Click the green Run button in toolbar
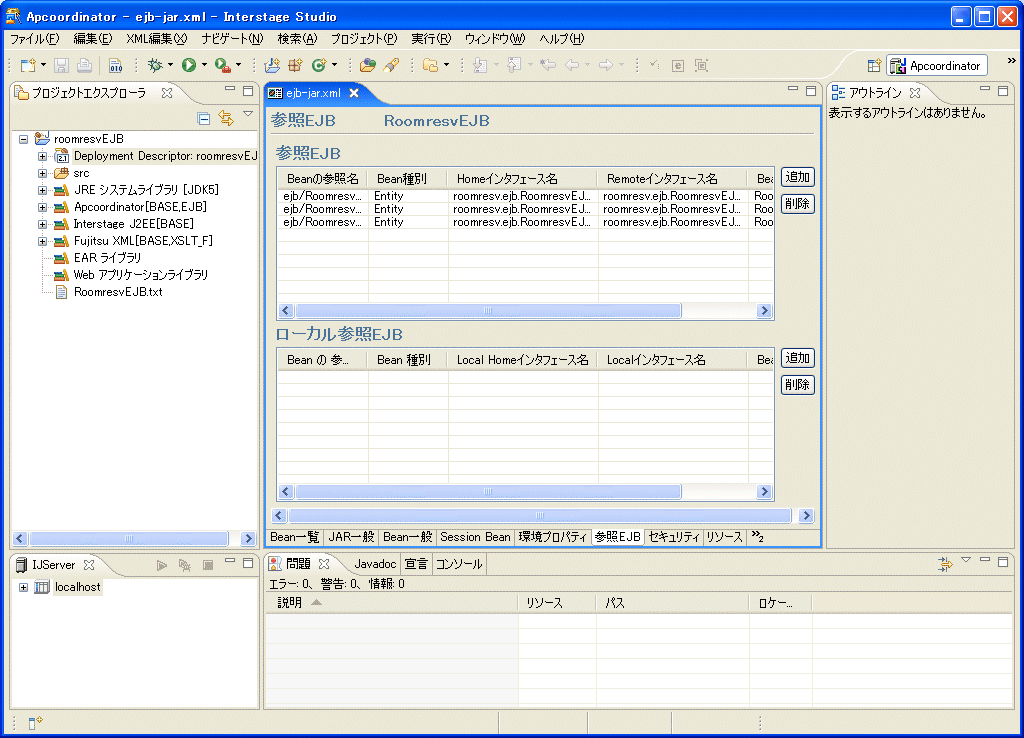The width and height of the screenshot is (1024, 738). click(x=189, y=65)
